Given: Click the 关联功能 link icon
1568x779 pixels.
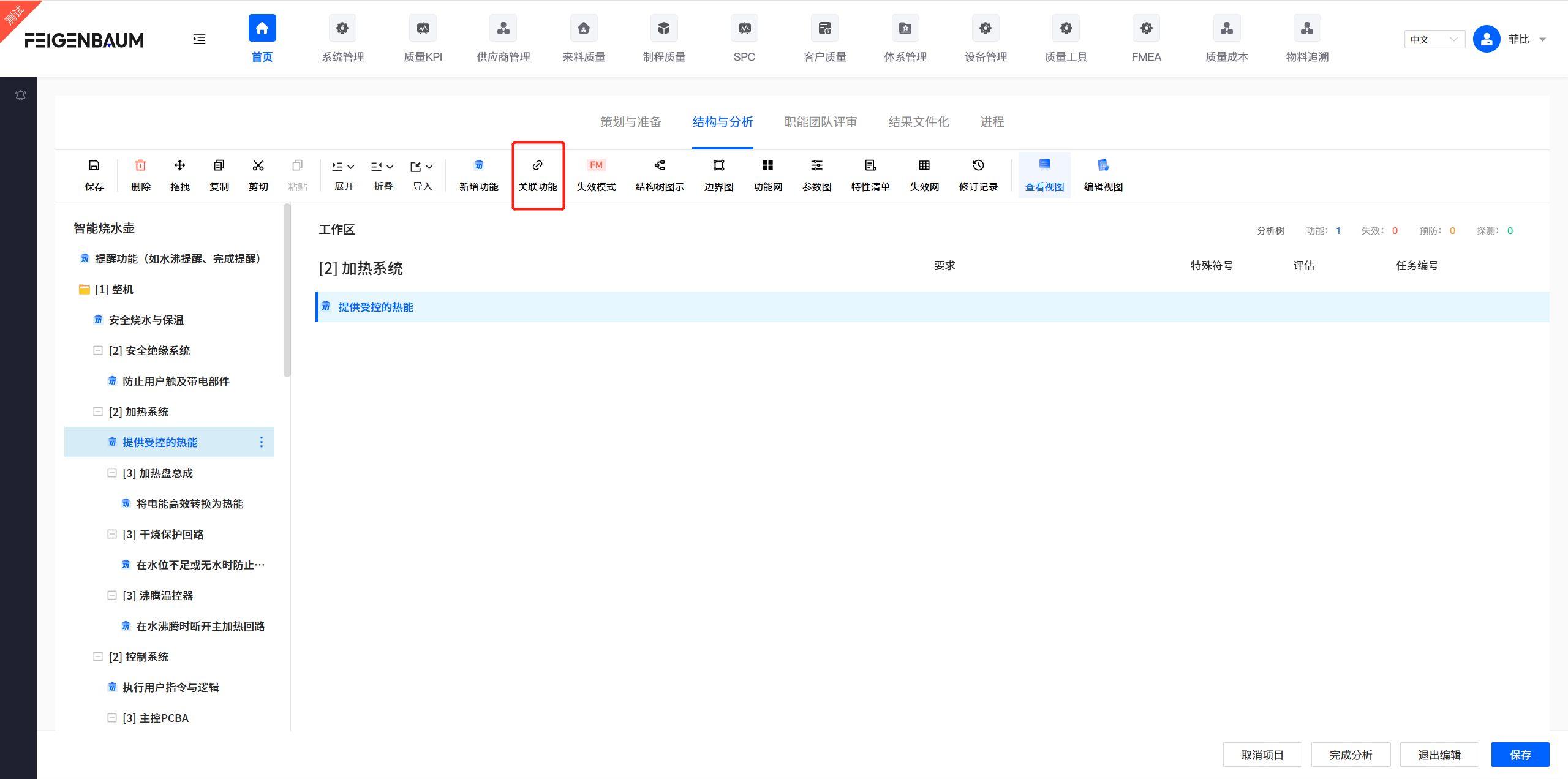Looking at the screenshot, I should click(537, 165).
